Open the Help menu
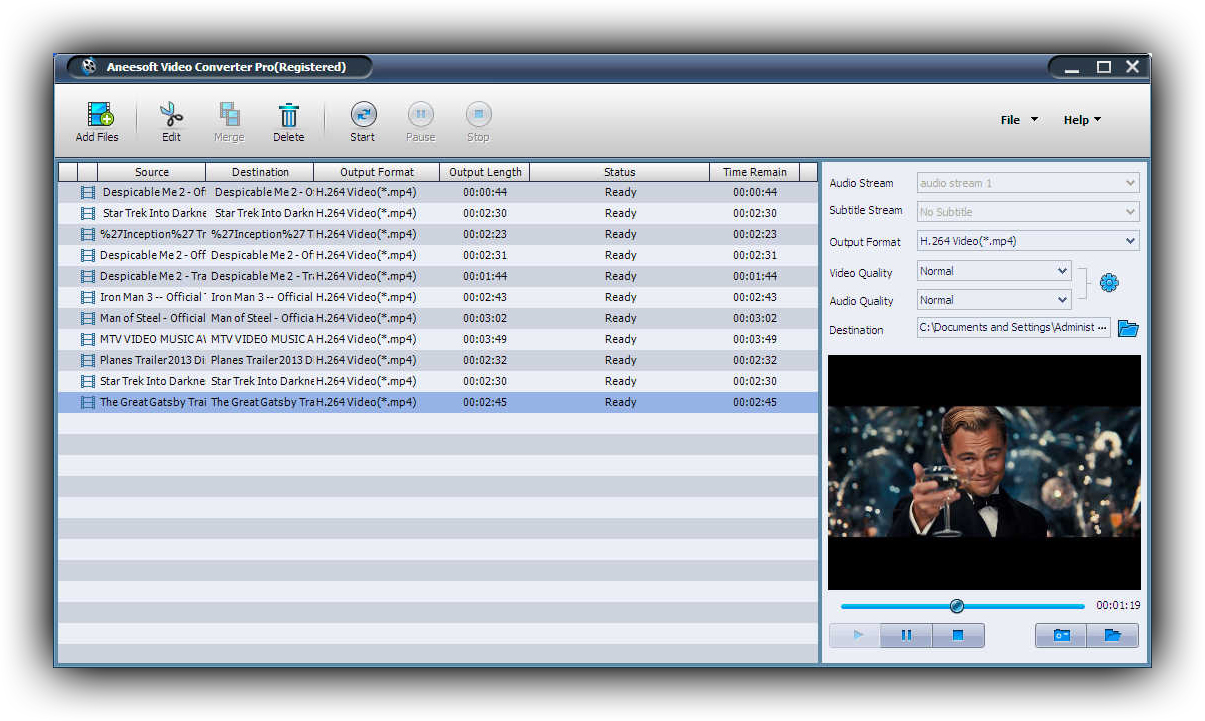Screen dimensions: 1205x721 point(1082,120)
